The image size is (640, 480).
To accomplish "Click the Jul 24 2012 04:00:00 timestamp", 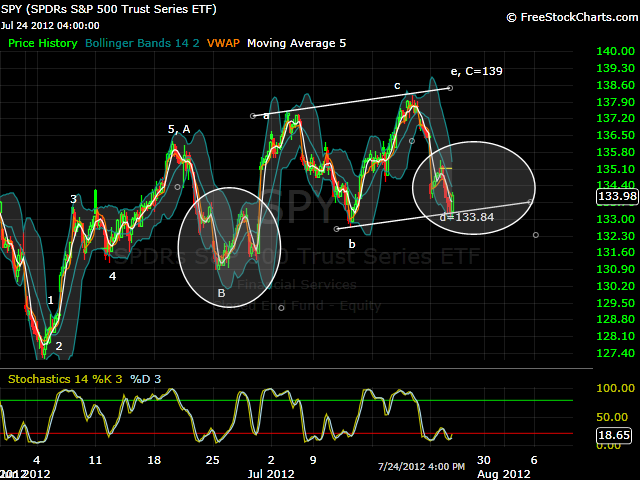I will click(50, 26).
